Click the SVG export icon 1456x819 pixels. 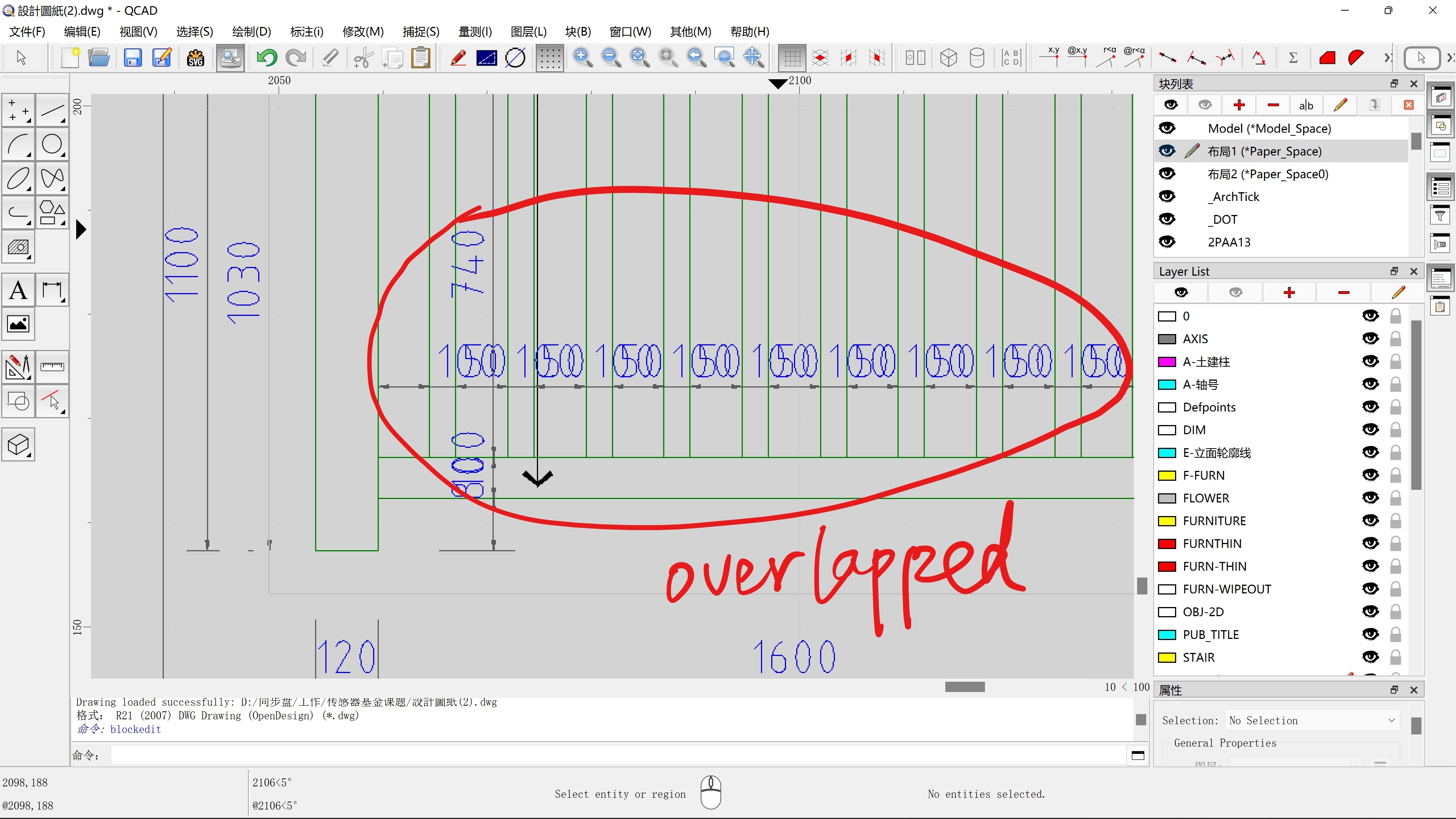[195, 58]
